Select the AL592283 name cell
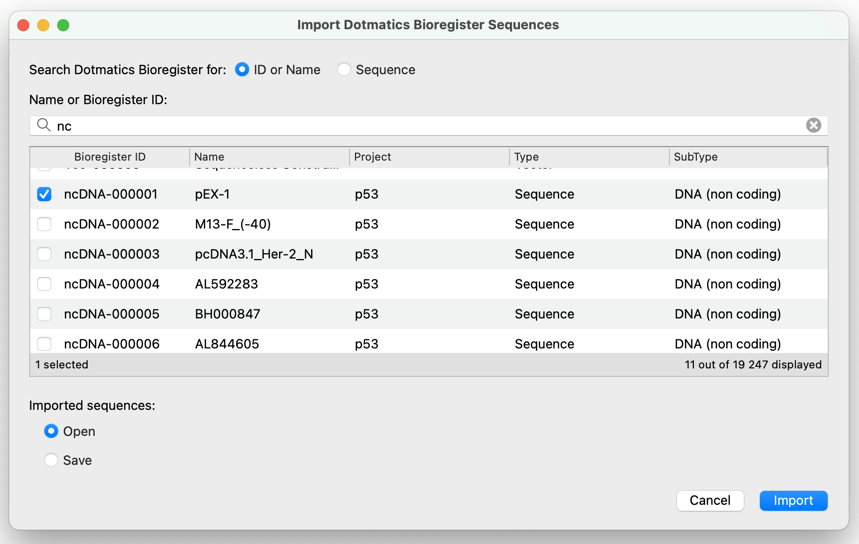This screenshot has width=859, height=544. [x=226, y=284]
